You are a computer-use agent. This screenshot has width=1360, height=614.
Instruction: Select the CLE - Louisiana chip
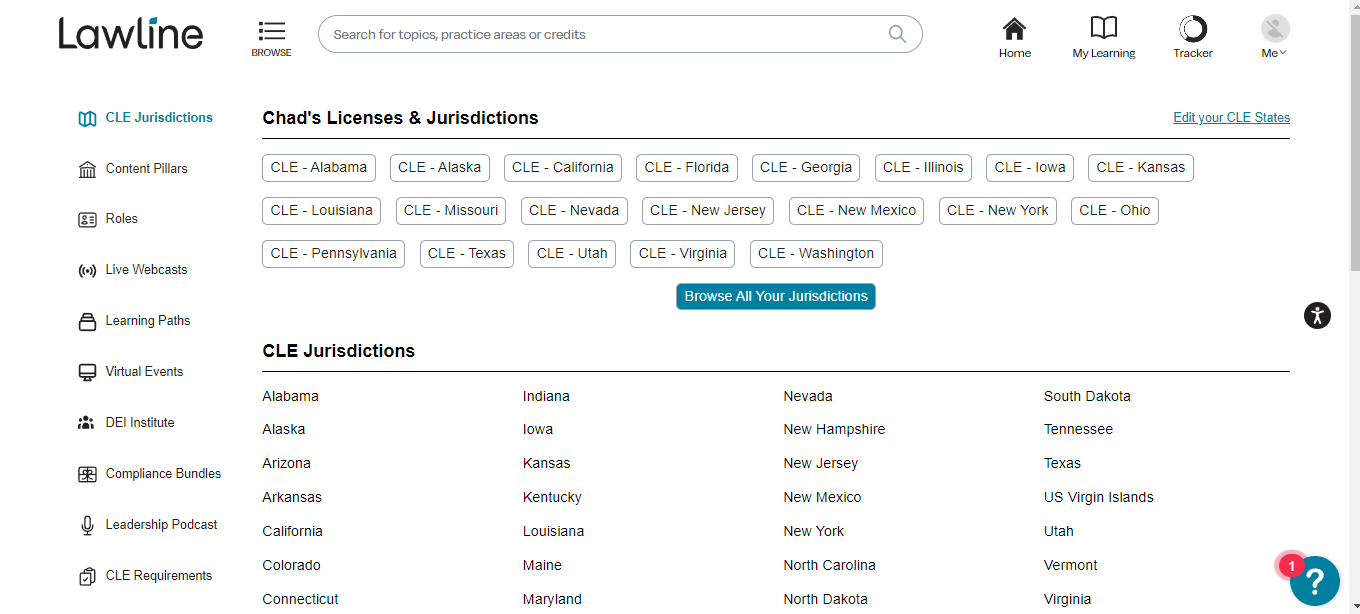point(322,211)
